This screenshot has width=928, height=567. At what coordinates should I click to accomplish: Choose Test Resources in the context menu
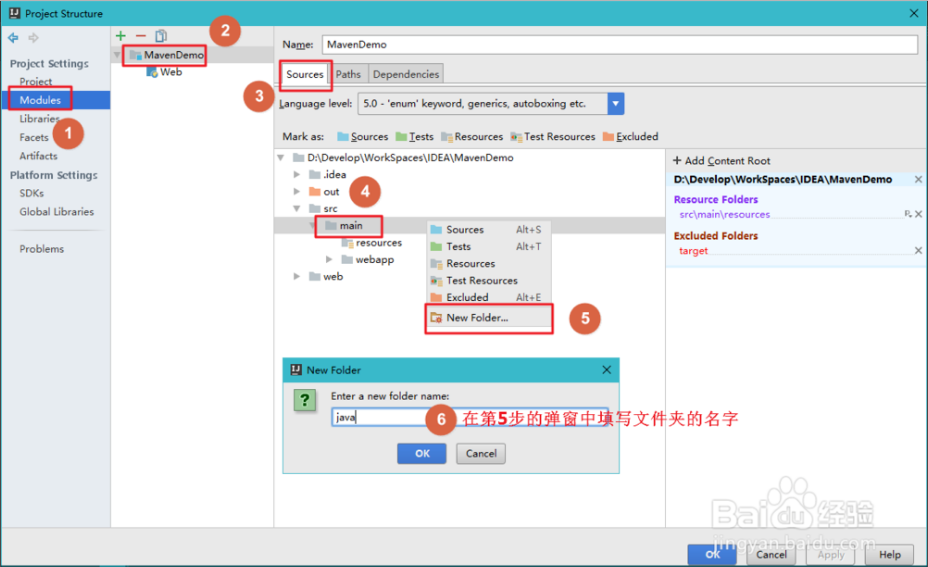pos(489,281)
